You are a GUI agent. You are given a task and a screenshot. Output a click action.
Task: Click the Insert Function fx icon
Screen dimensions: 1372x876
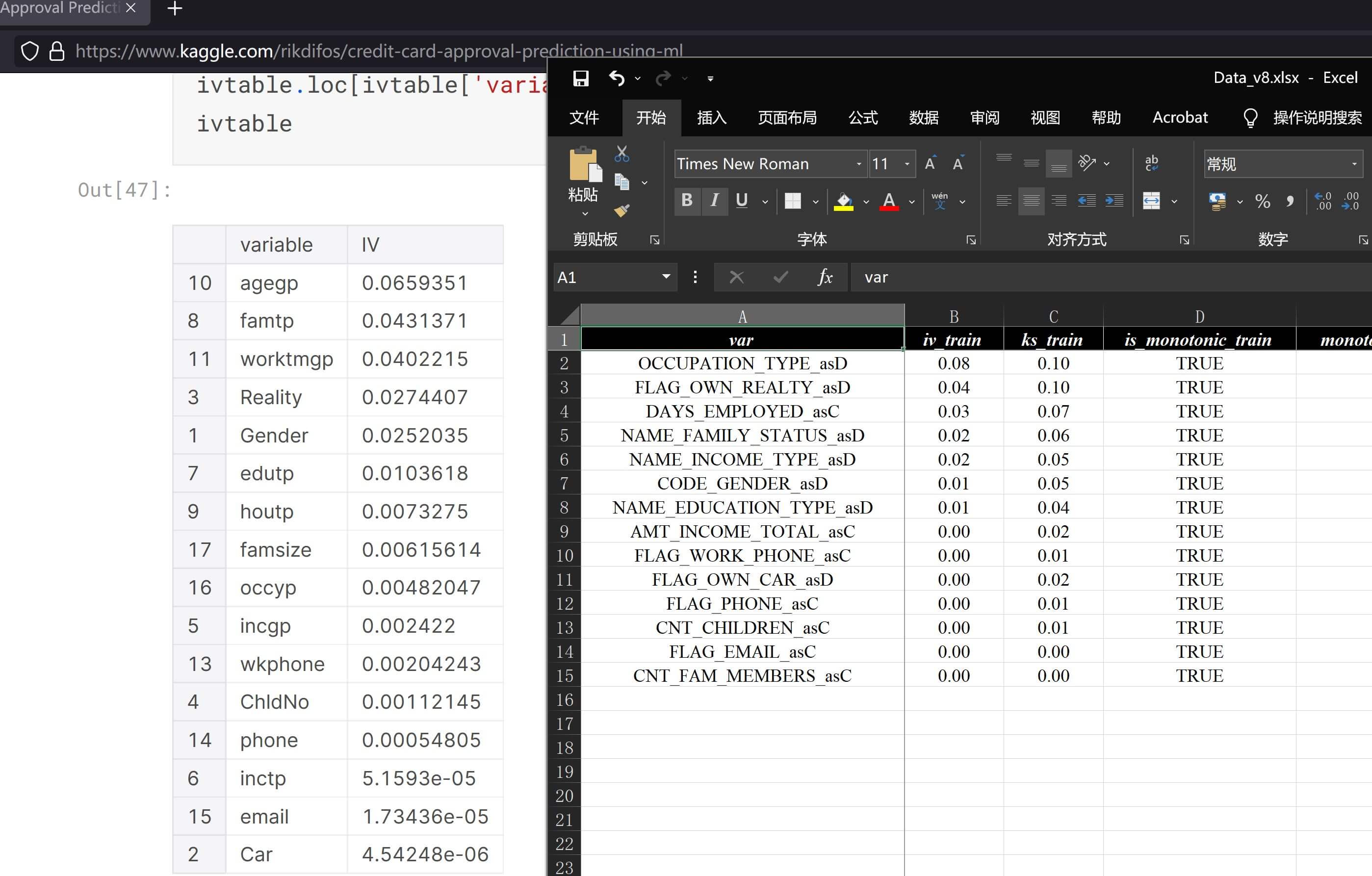pyautogui.click(x=825, y=278)
